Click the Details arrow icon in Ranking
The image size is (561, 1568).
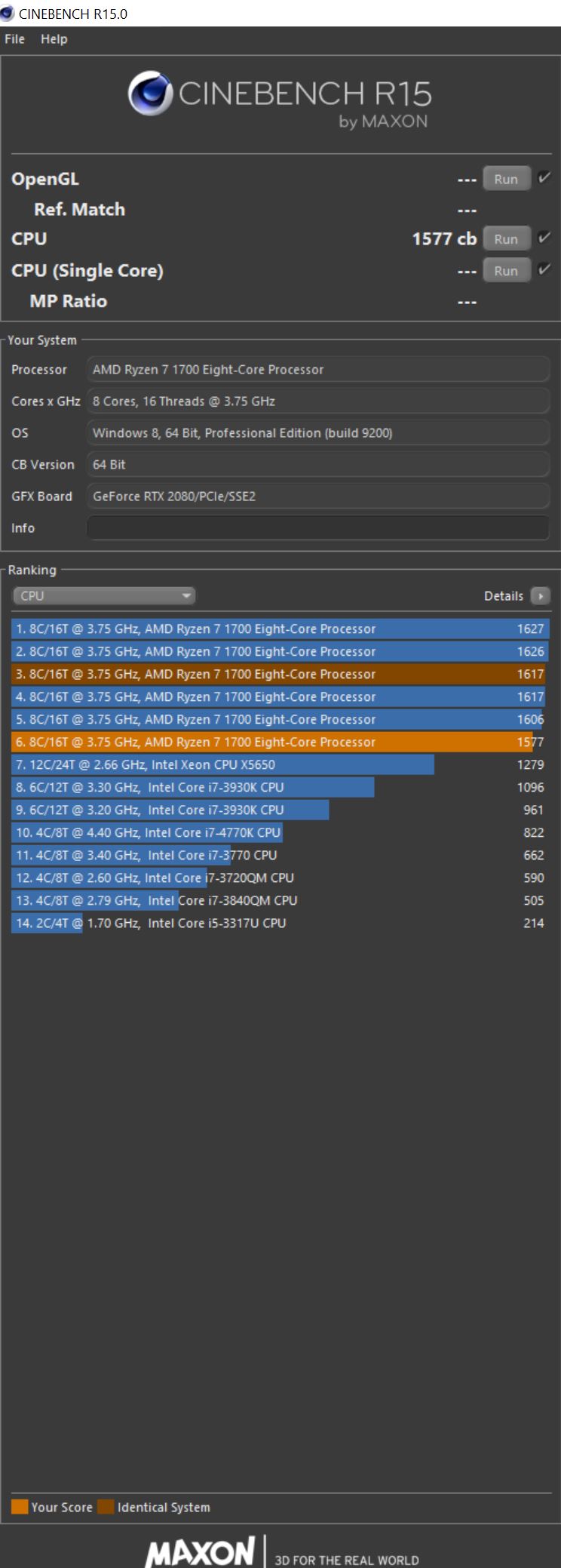point(540,596)
